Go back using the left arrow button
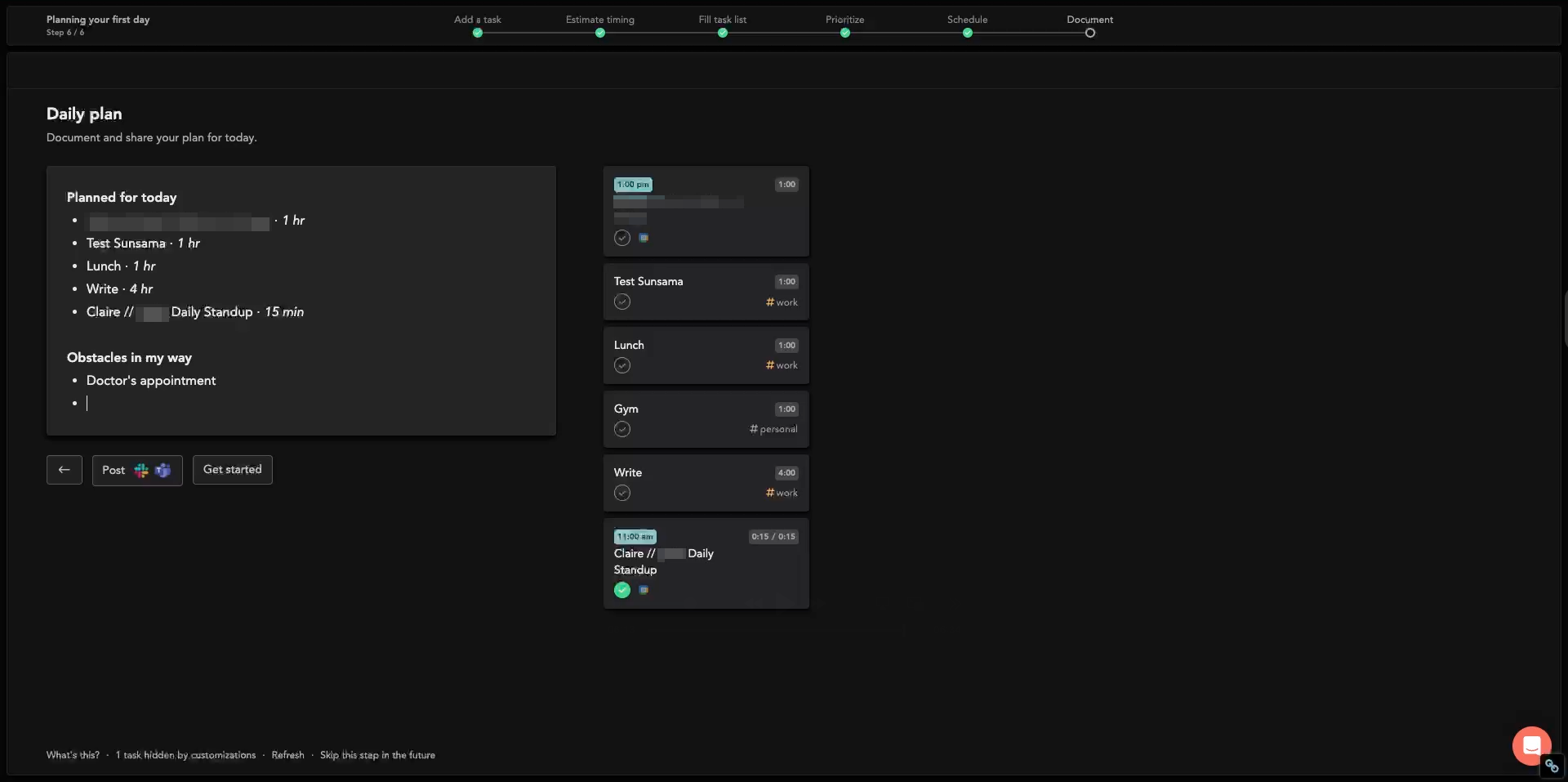Screen dimensions: 1568x782 tap(65, 470)
